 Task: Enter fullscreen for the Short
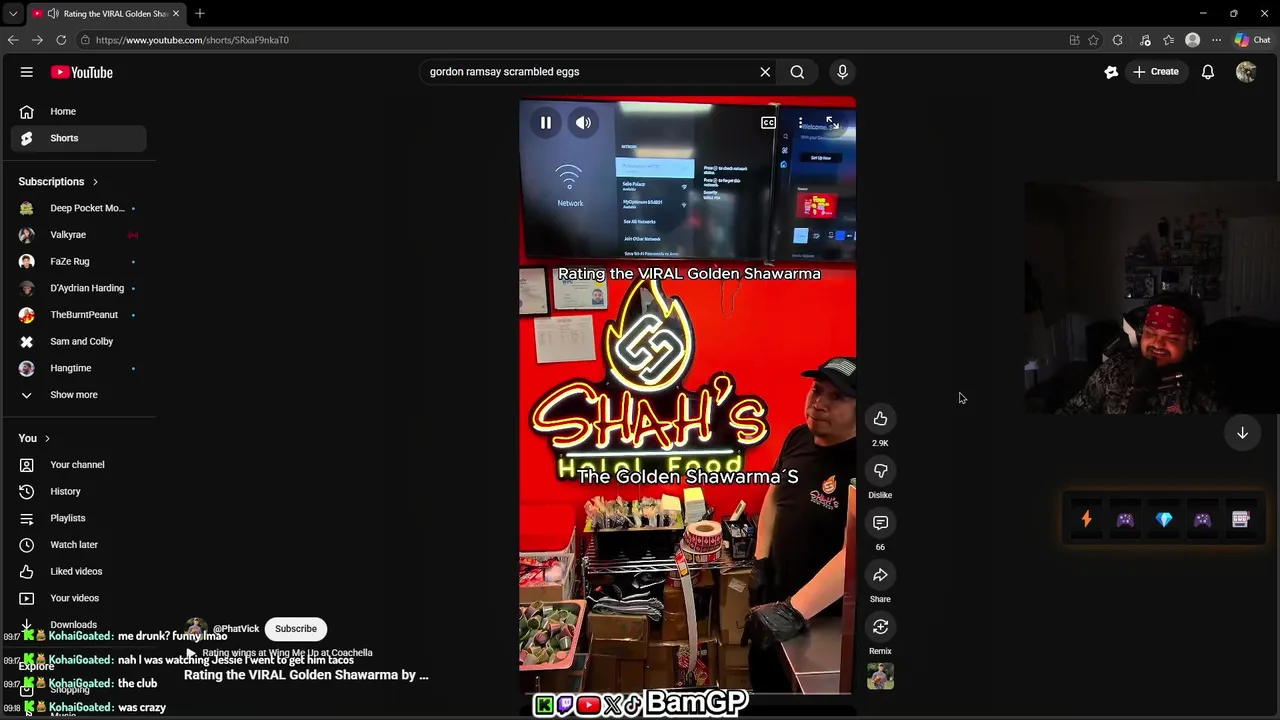coord(832,123)
